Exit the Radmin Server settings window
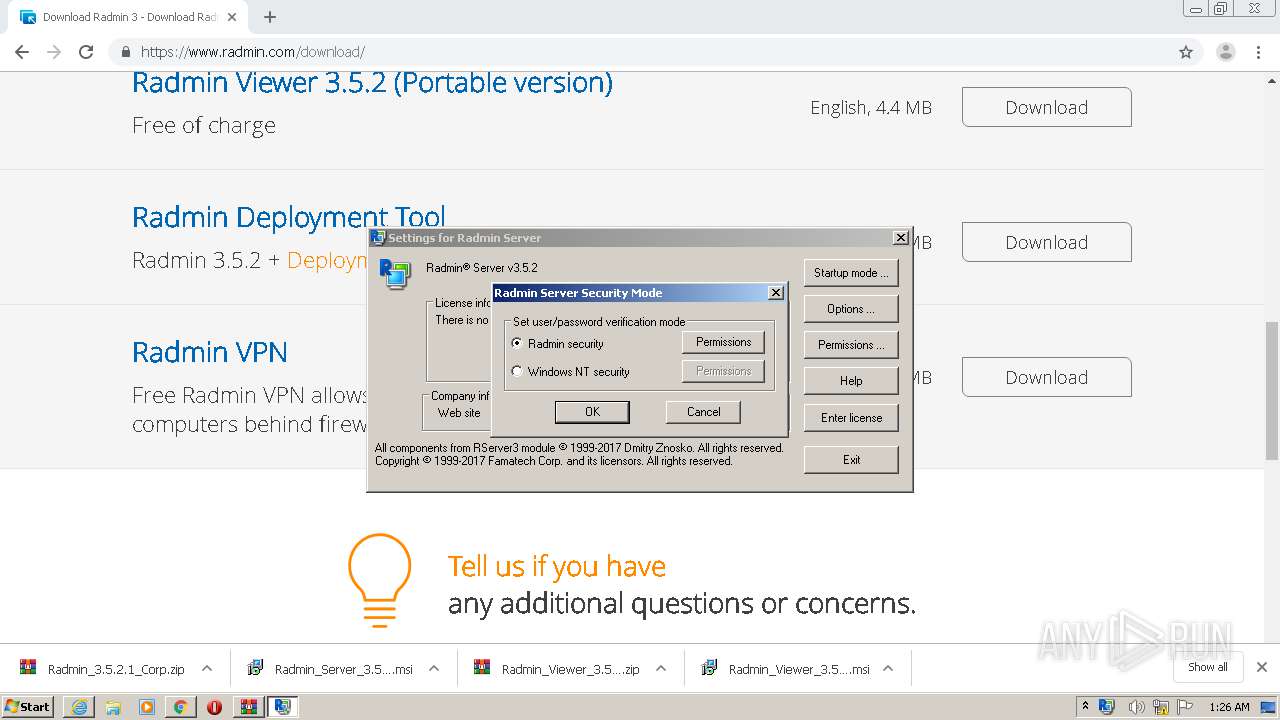 851,460
